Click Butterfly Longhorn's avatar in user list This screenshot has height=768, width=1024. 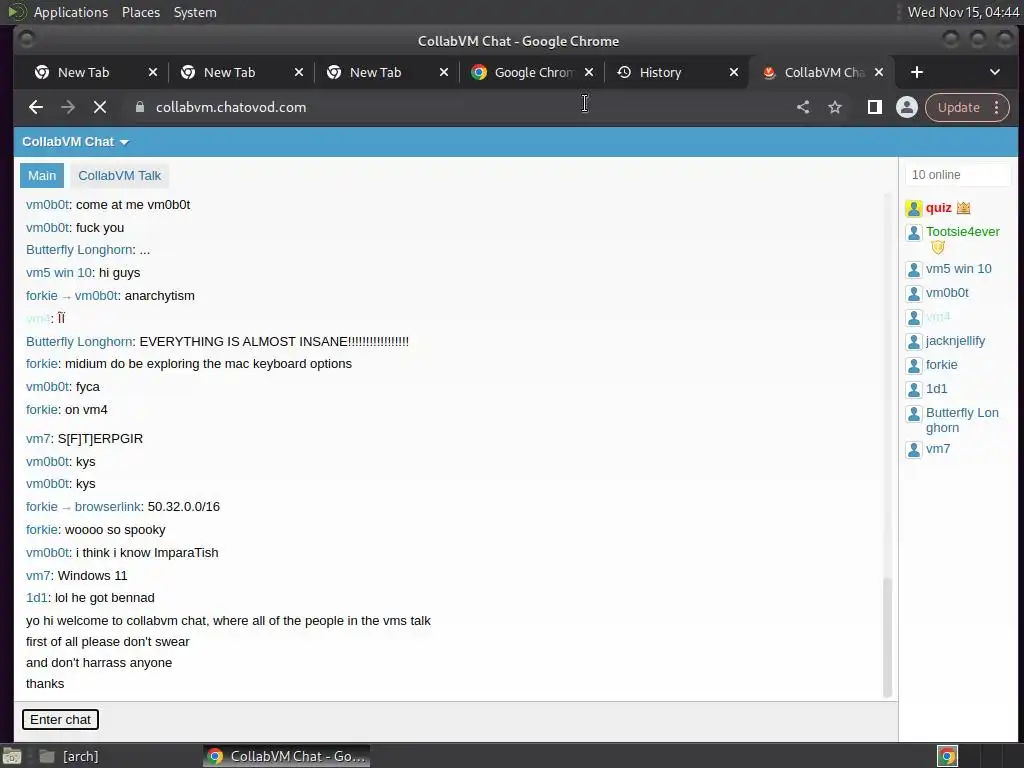tap(914, 414)
